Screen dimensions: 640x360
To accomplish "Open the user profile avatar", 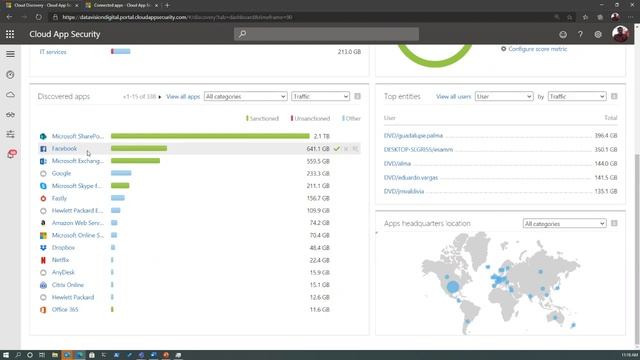I will coord(620,34).
